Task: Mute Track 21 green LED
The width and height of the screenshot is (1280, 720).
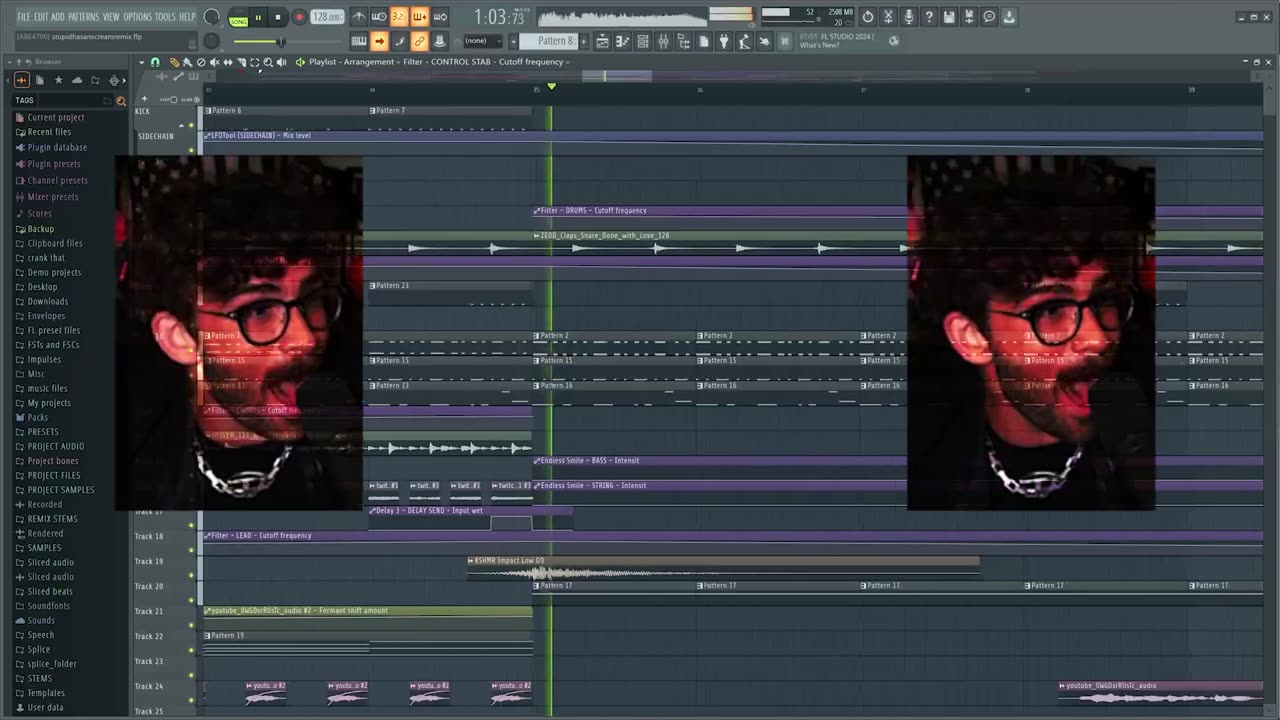Action: [191, 624]
